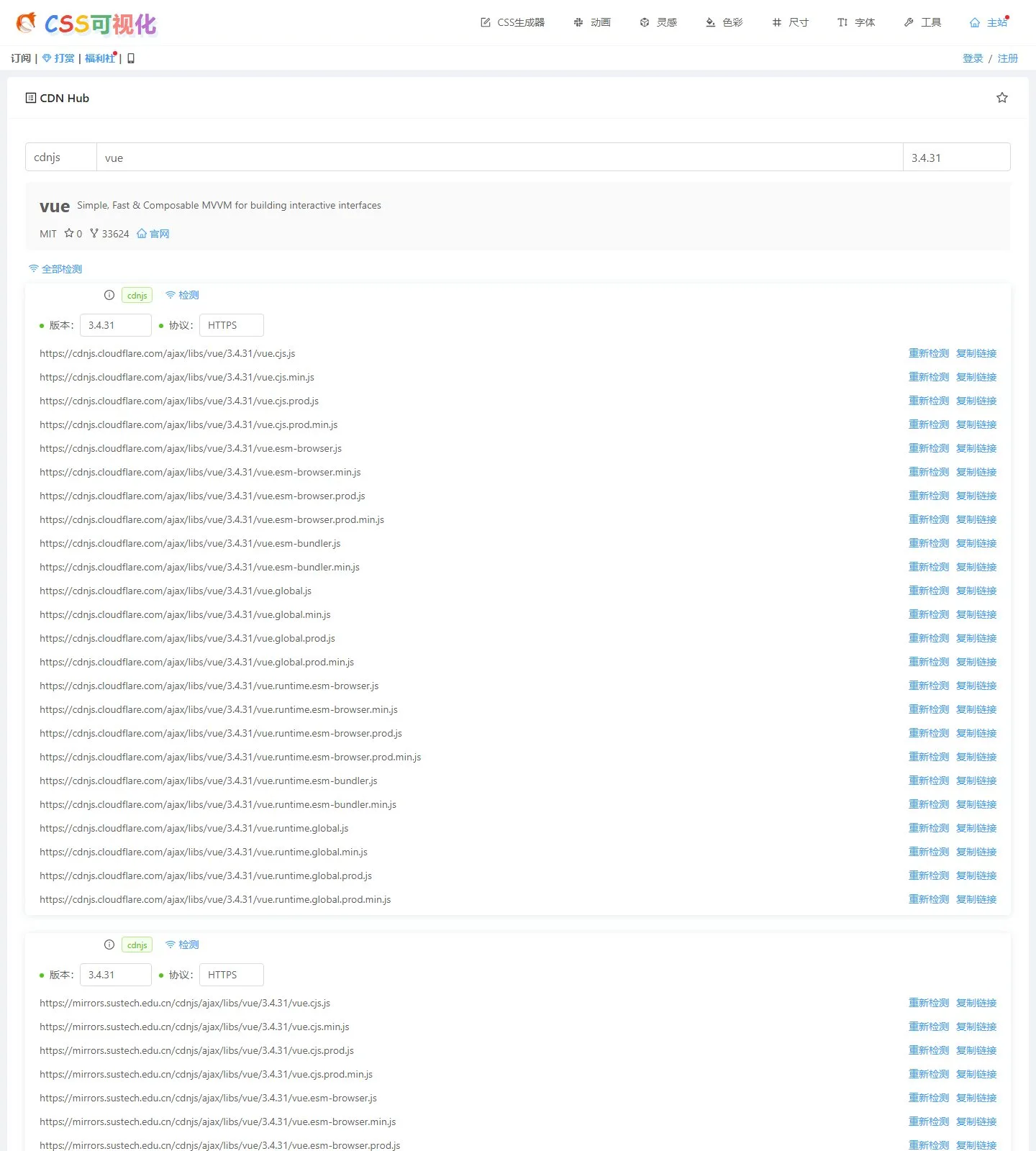Click the CDN Hub panel title icon

pyautogui.click(x=30, y=98)
